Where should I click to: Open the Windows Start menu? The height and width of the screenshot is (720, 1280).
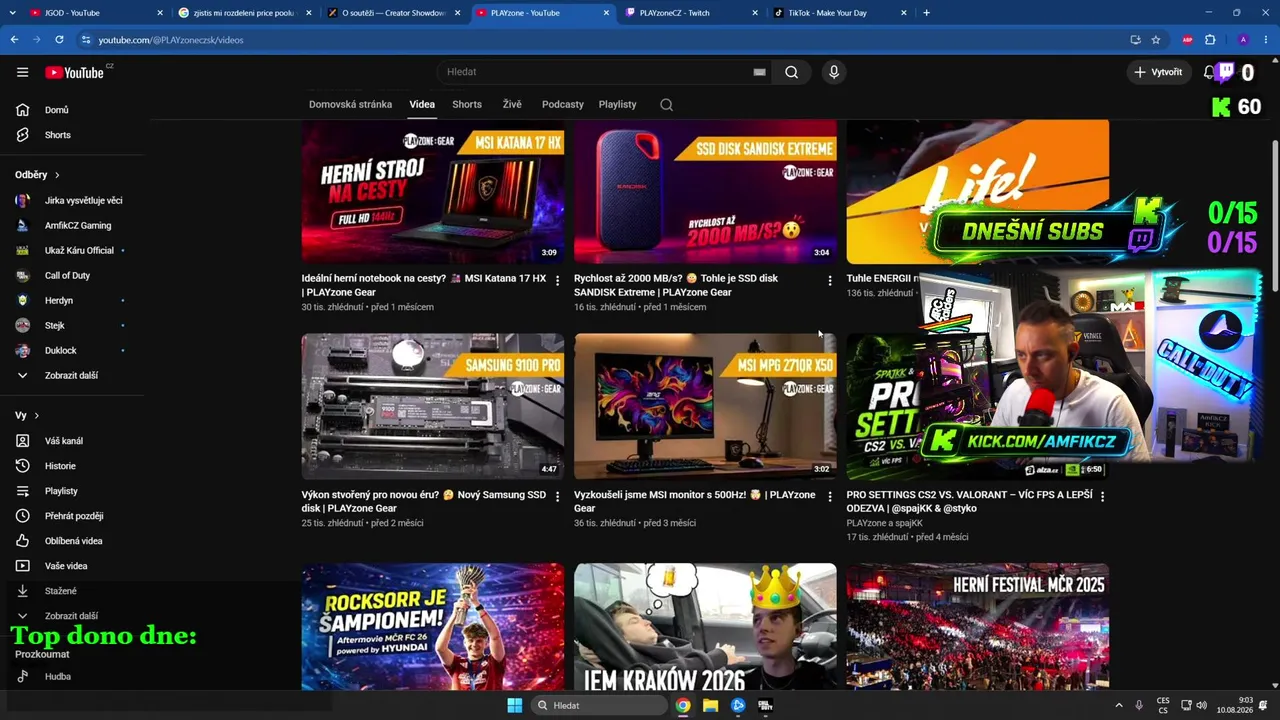pyautogui.click(x=514, y=705)
